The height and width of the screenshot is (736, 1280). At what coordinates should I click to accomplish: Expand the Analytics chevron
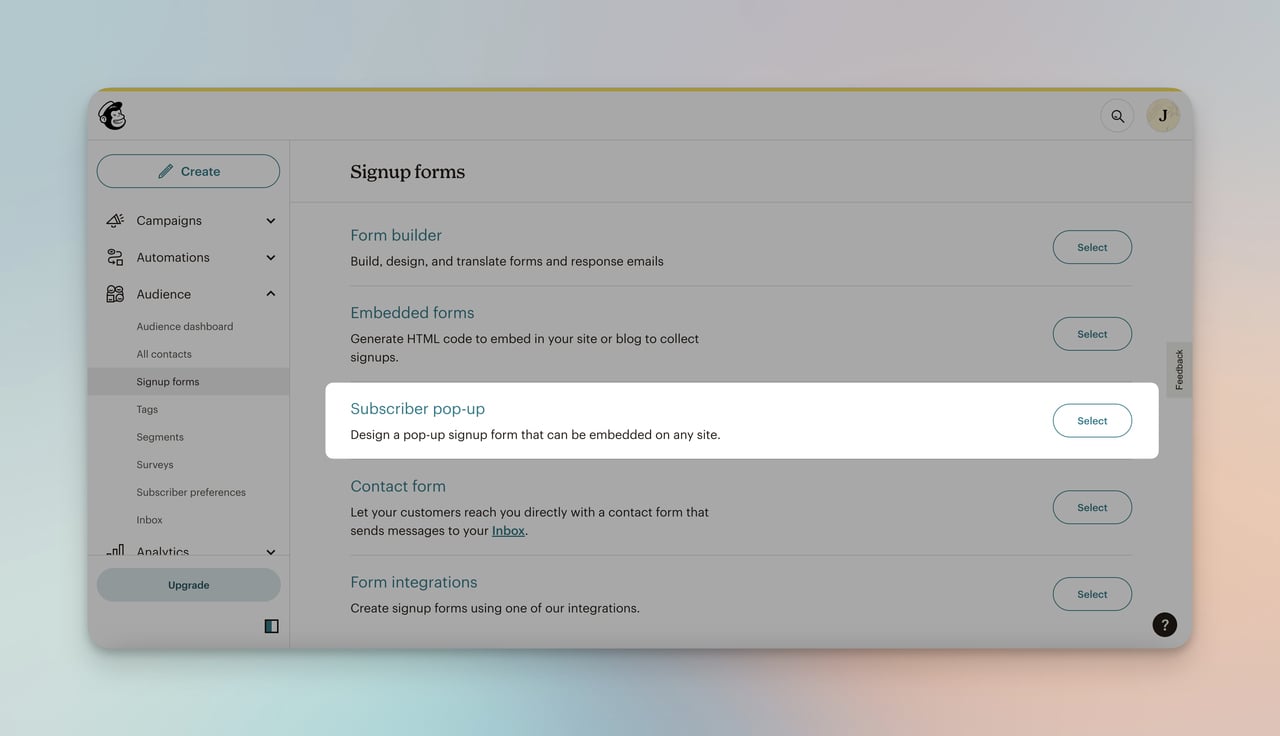[270, 552]
